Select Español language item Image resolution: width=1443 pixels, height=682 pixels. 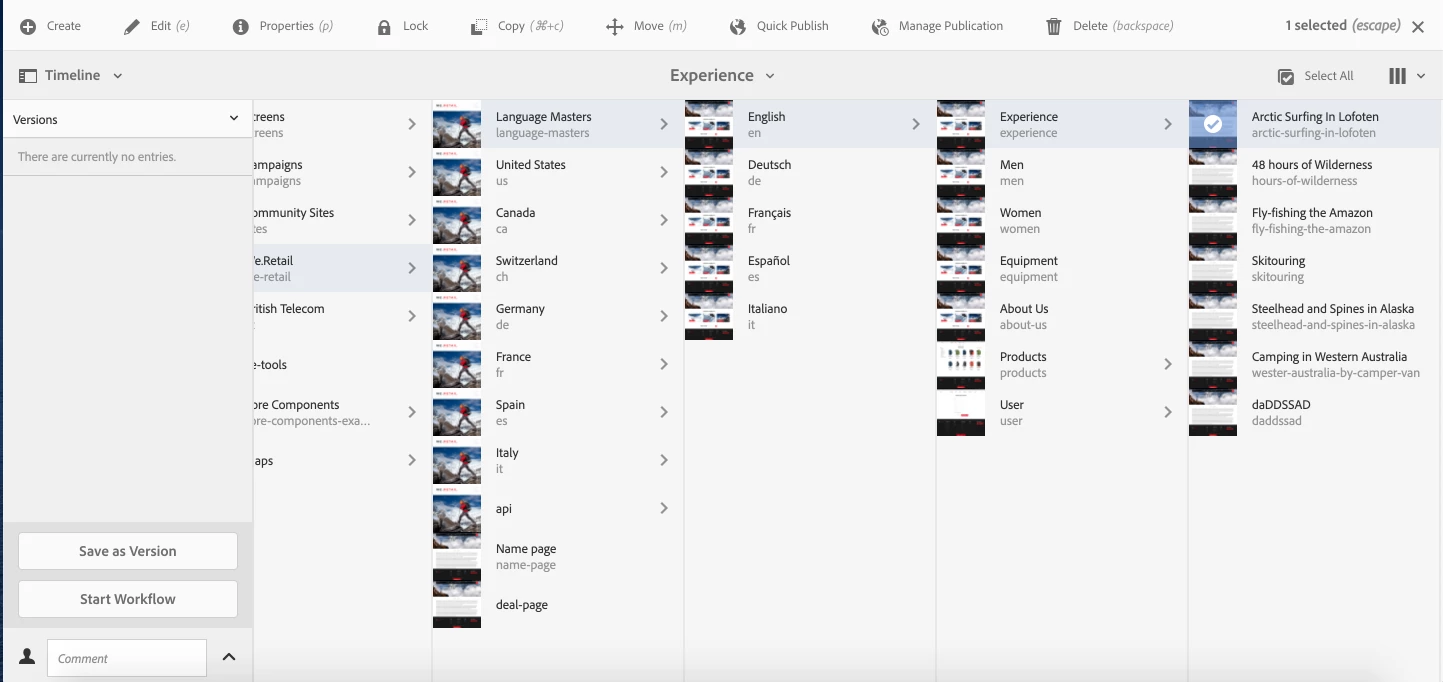coord(809,268)
